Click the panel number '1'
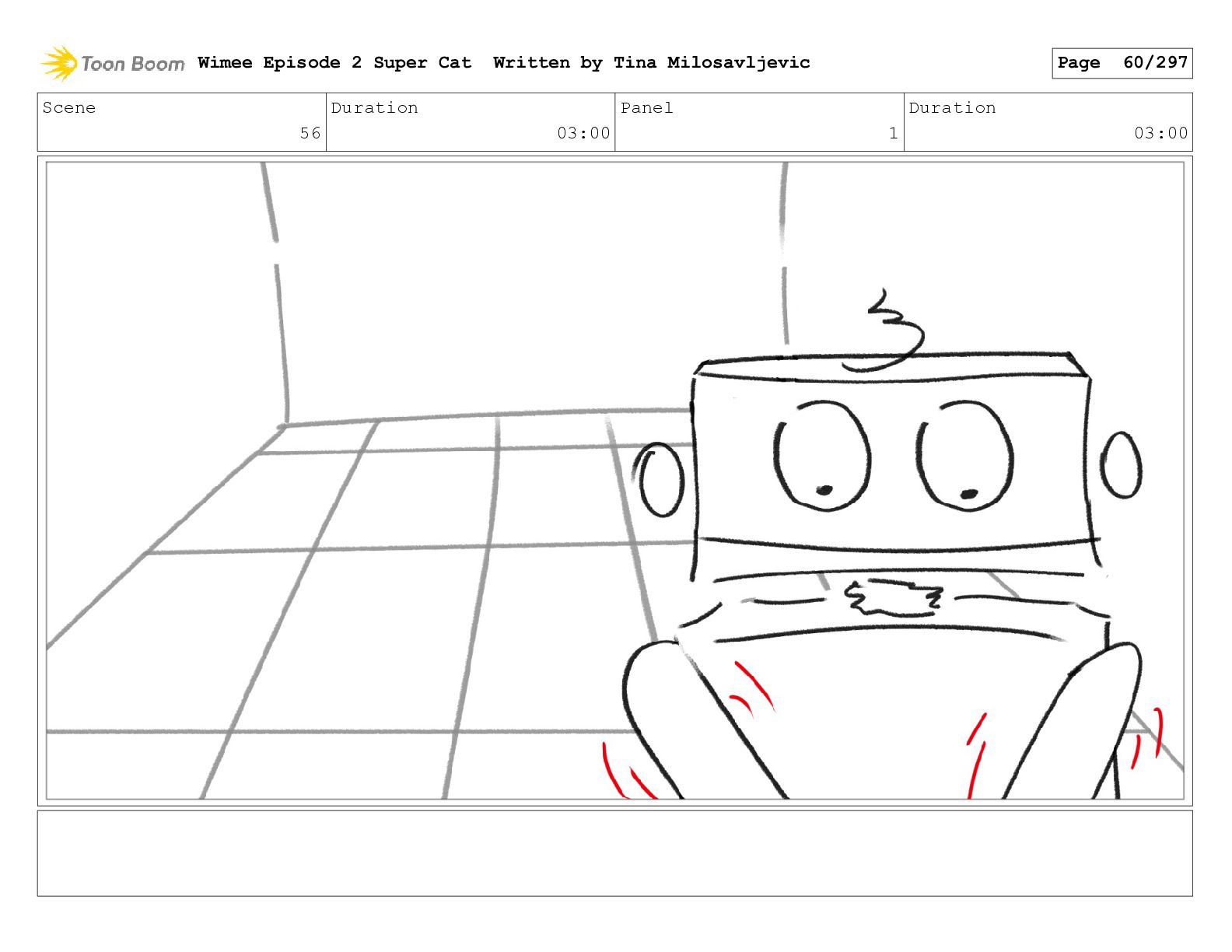 (894, 133)
